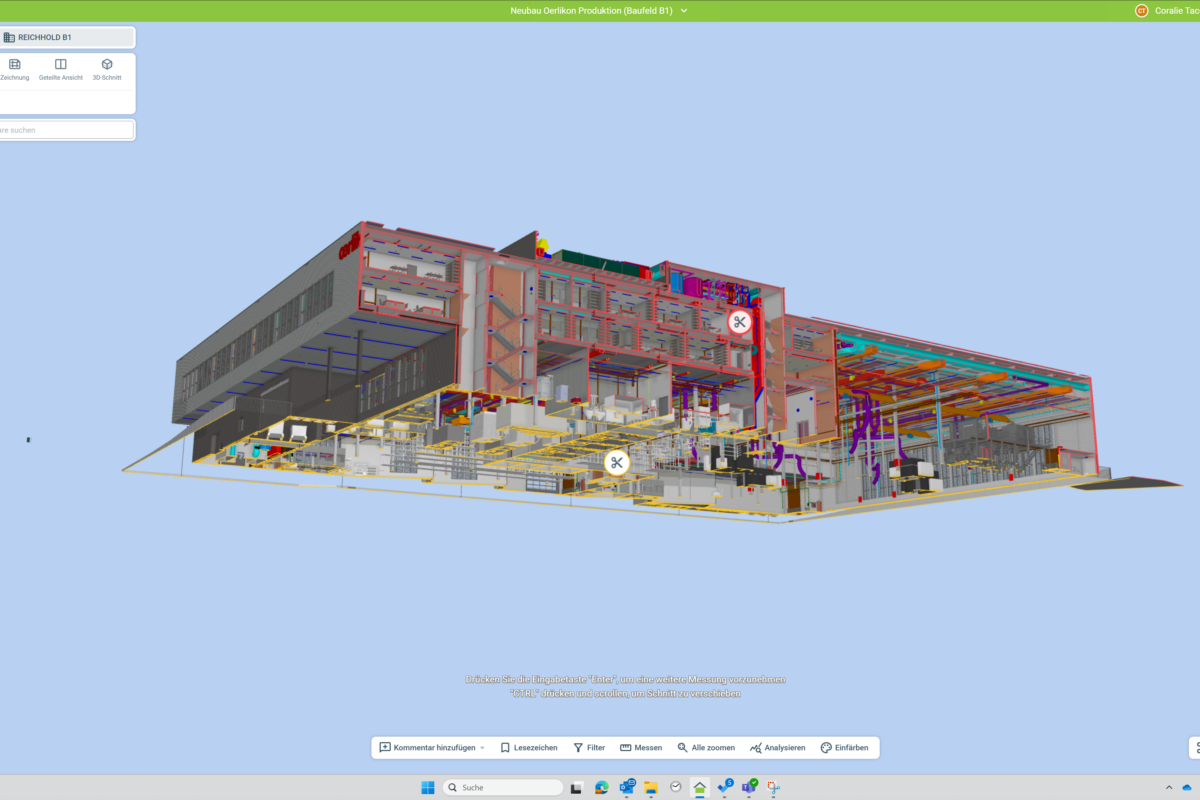Open the Zeichnung view mode
The image size is (1200, 800).
(x=14, y=69)
